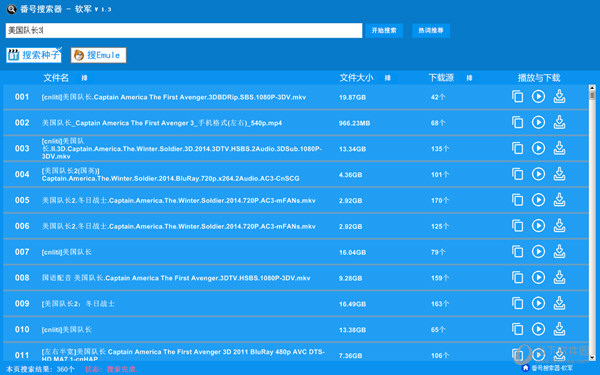Screen dimensions: 600x375
Task: Copy link for row 004
Action: point(517,174)
